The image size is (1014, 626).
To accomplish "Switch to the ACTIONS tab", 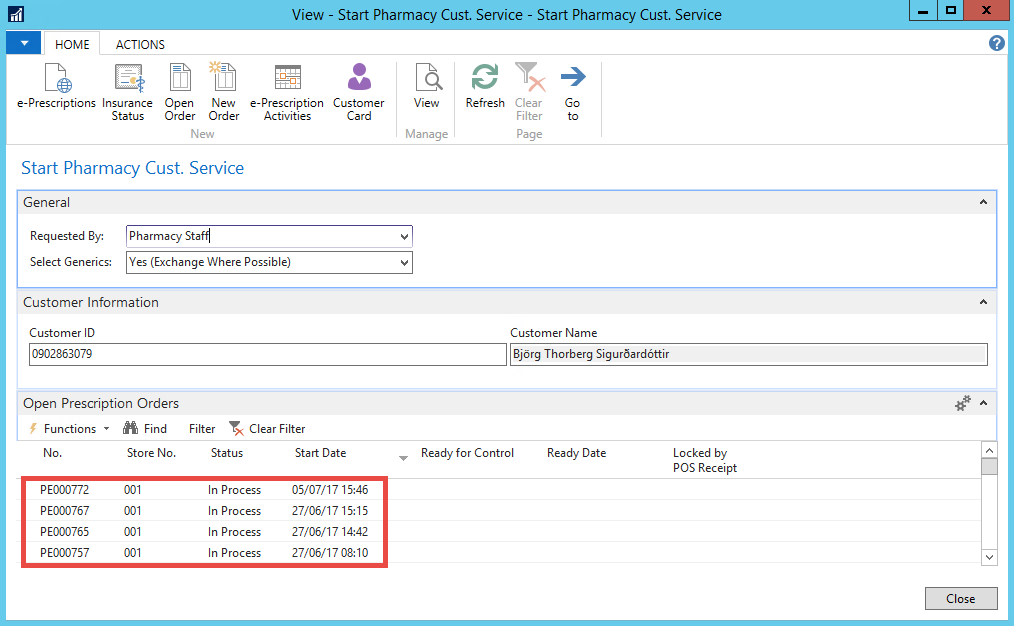I will coord(140,44).
